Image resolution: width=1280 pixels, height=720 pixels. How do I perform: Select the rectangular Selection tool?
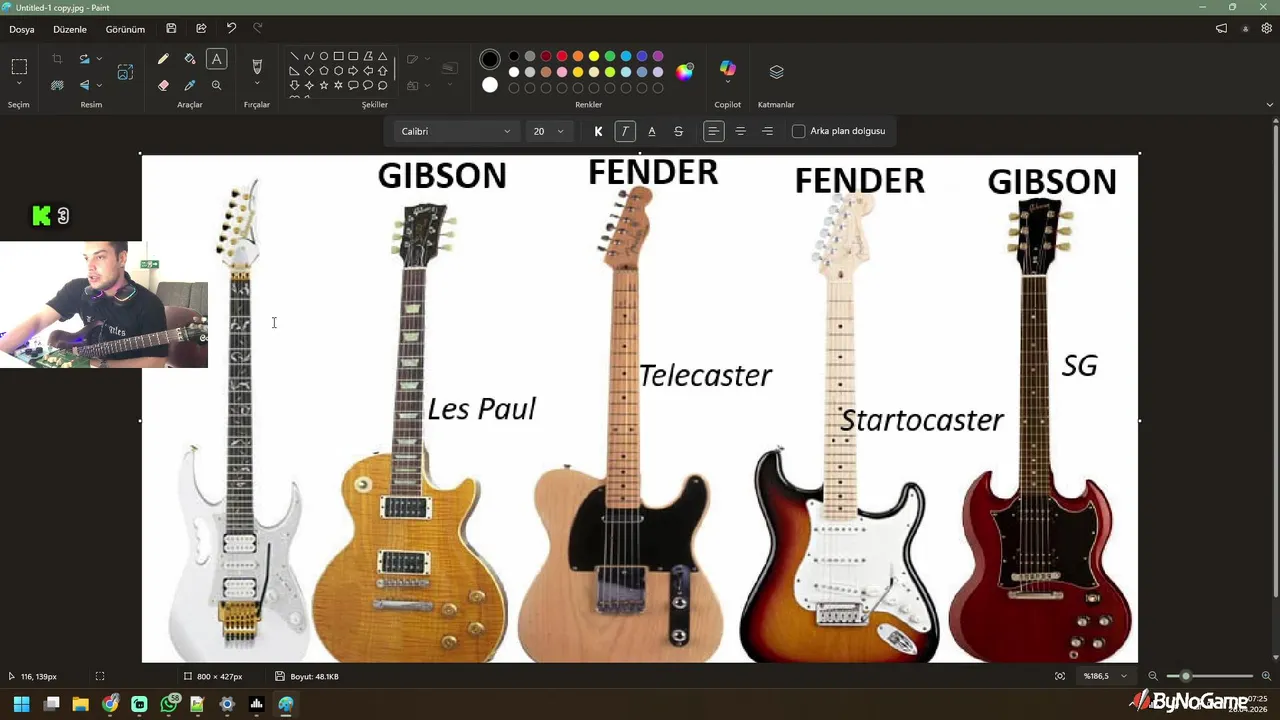point(19,66)
